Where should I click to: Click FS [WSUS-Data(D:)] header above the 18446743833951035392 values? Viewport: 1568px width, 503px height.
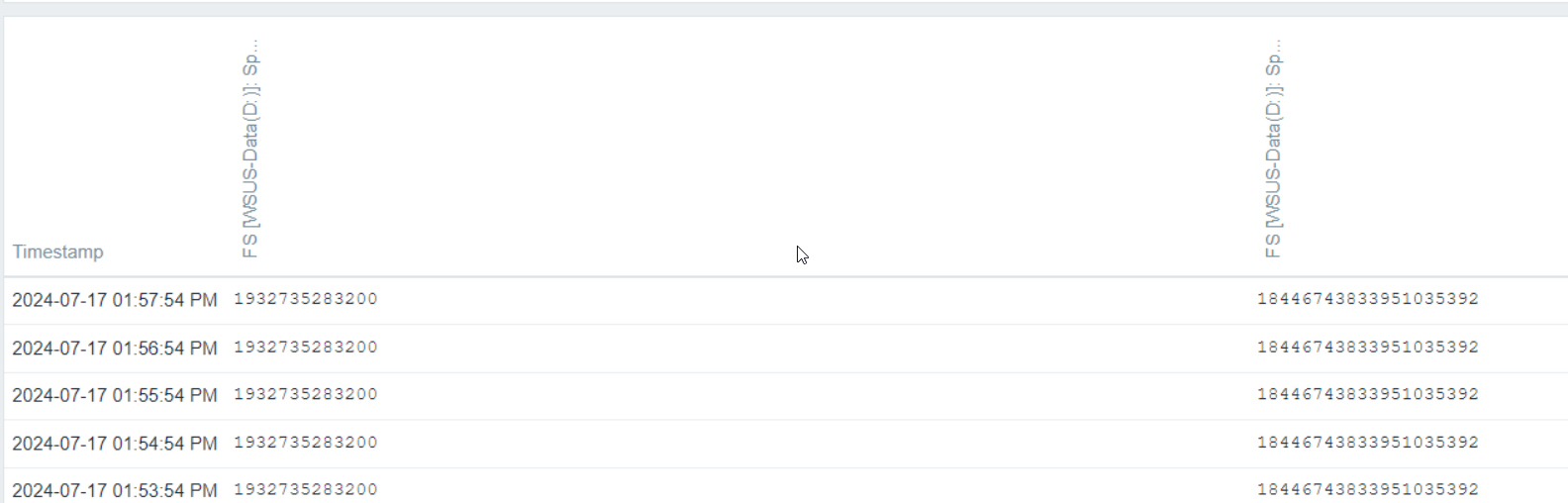click(x=1273, y=149)
